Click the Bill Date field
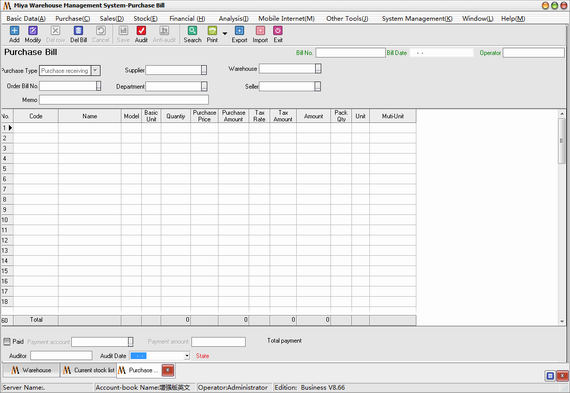This screenshot has width=570, height=393. 441,53
